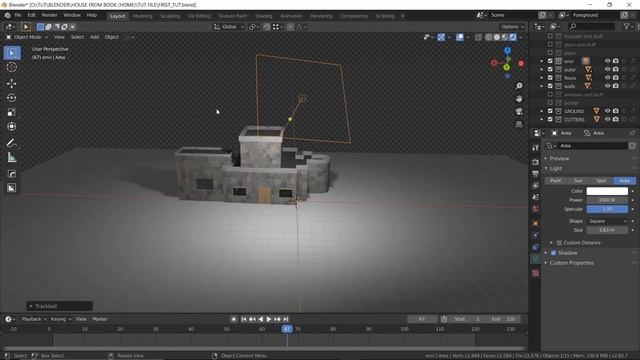Open the World properties tab
The image size is (640, 360).
pyautogui.click(x=536, y=209)
